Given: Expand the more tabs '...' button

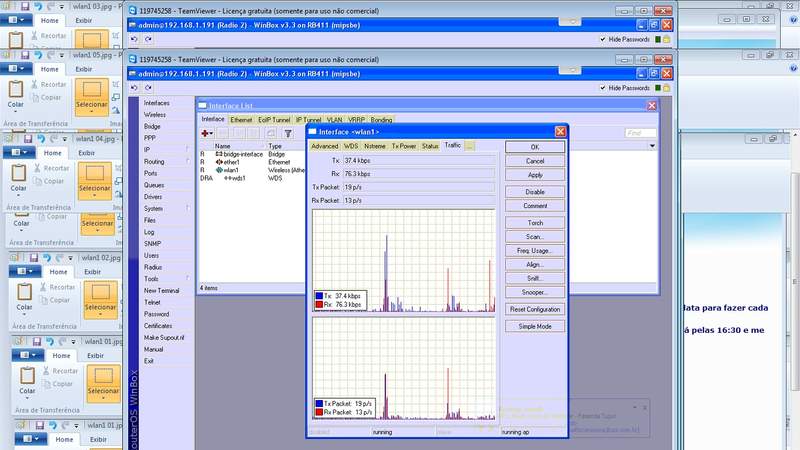Looking at the screenshot, I should click(470, 146).
